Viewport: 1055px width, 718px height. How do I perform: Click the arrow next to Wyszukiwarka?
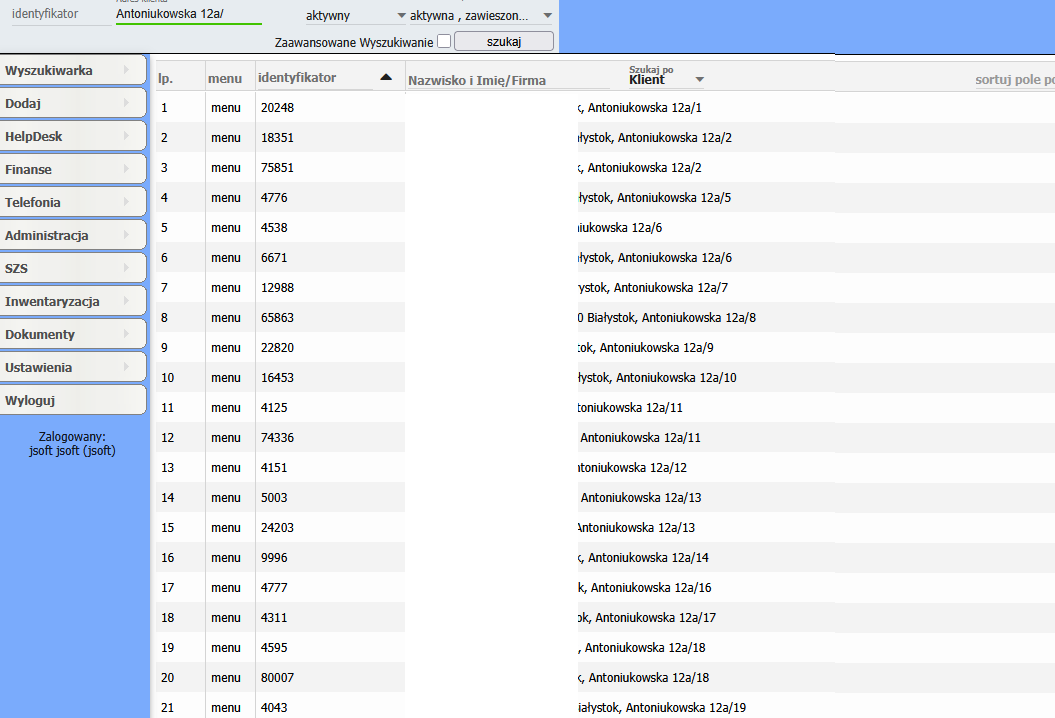click(127, 70)
